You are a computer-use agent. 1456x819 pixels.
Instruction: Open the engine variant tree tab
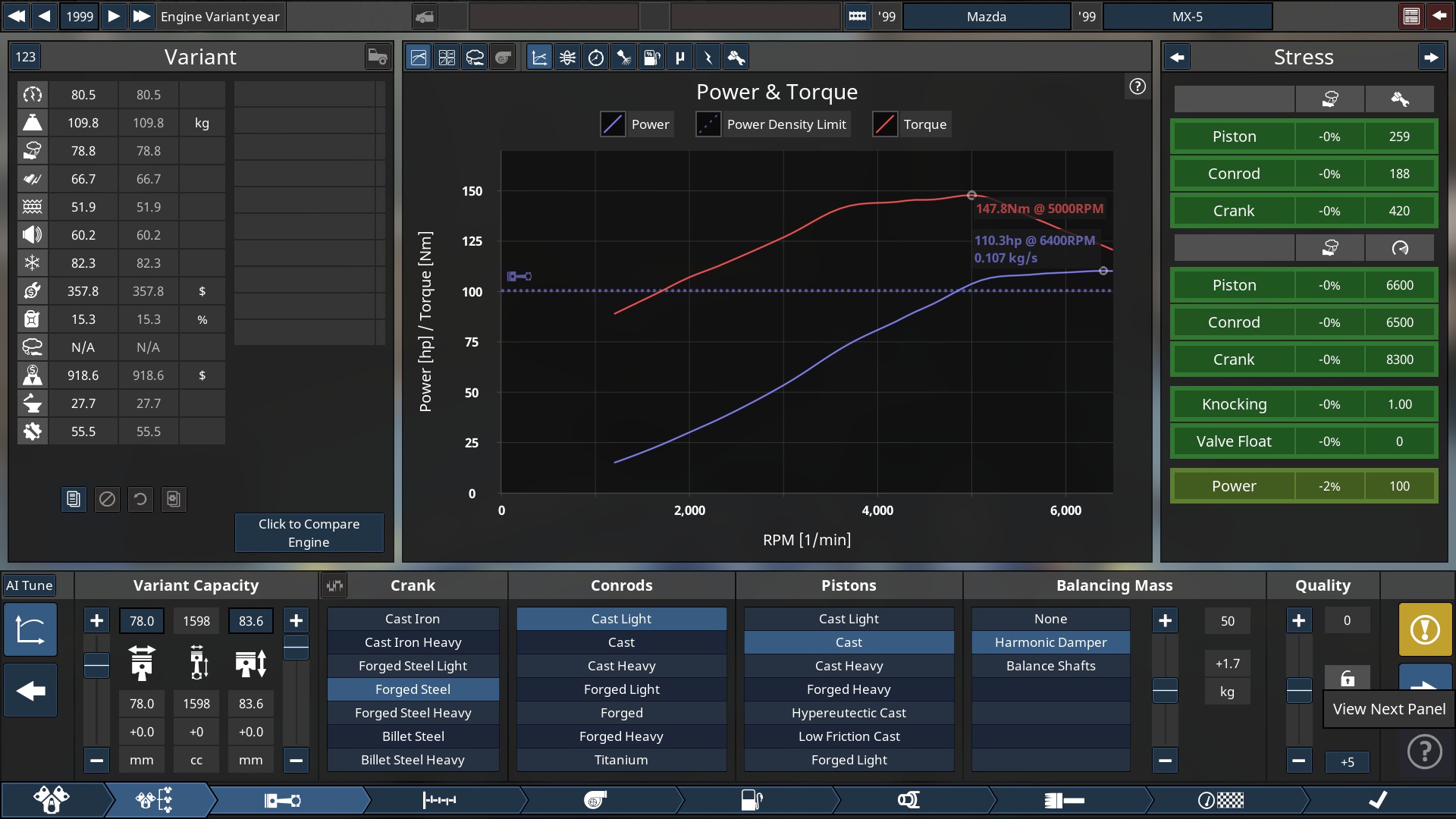click(155, 800)
